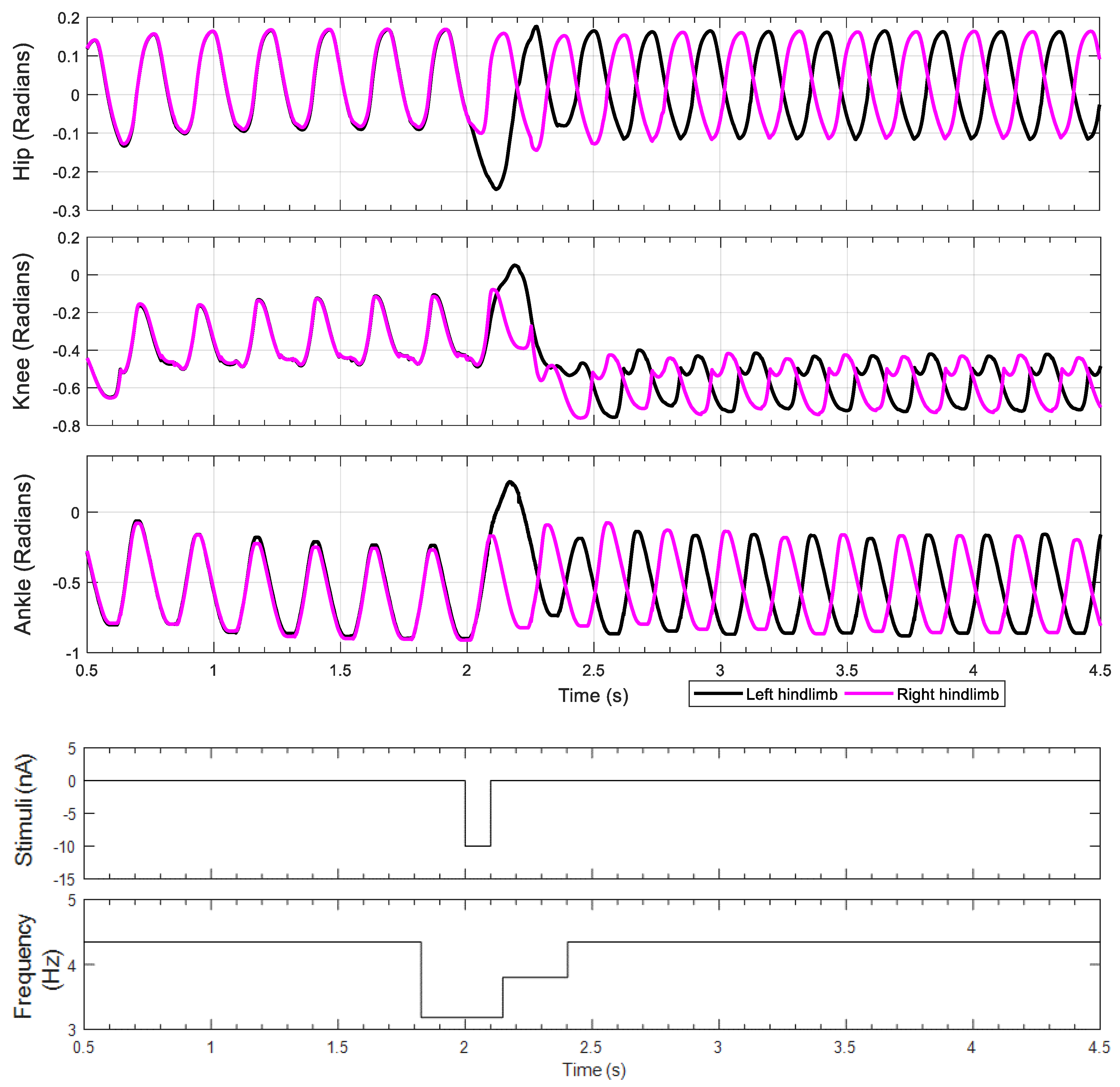The image size is (1120, 1087).
Task: Click the black Left hindlimb legend line
Action: 718,694
